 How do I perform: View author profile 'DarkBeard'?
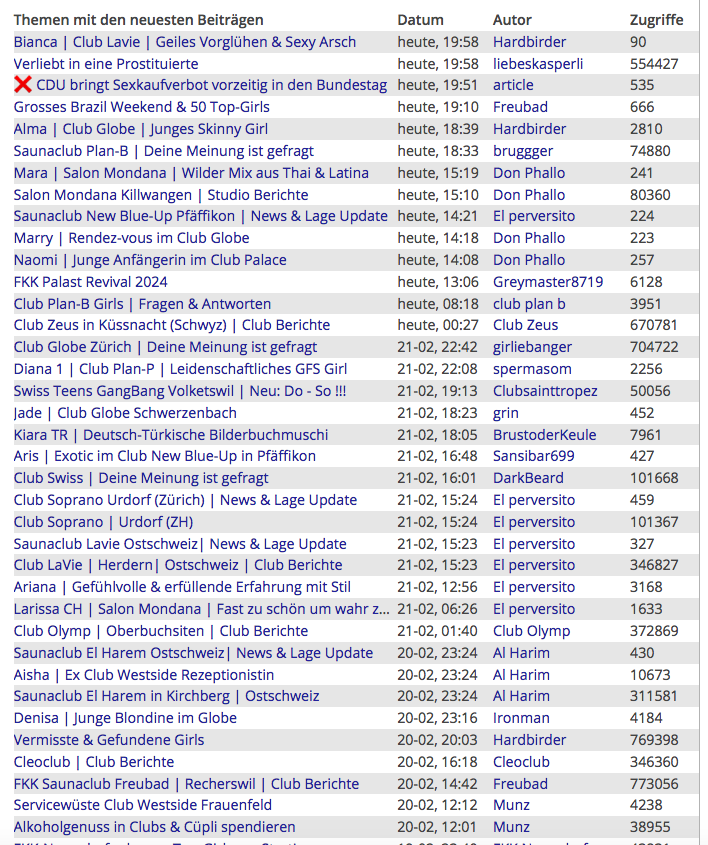click(x=527, y=478)
